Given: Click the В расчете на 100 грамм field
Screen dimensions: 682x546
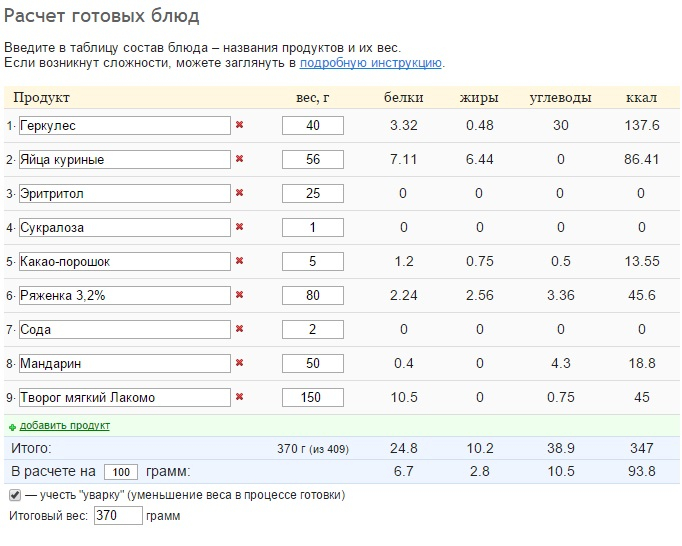Looking at the screenshot, I should tap(120, 472).
